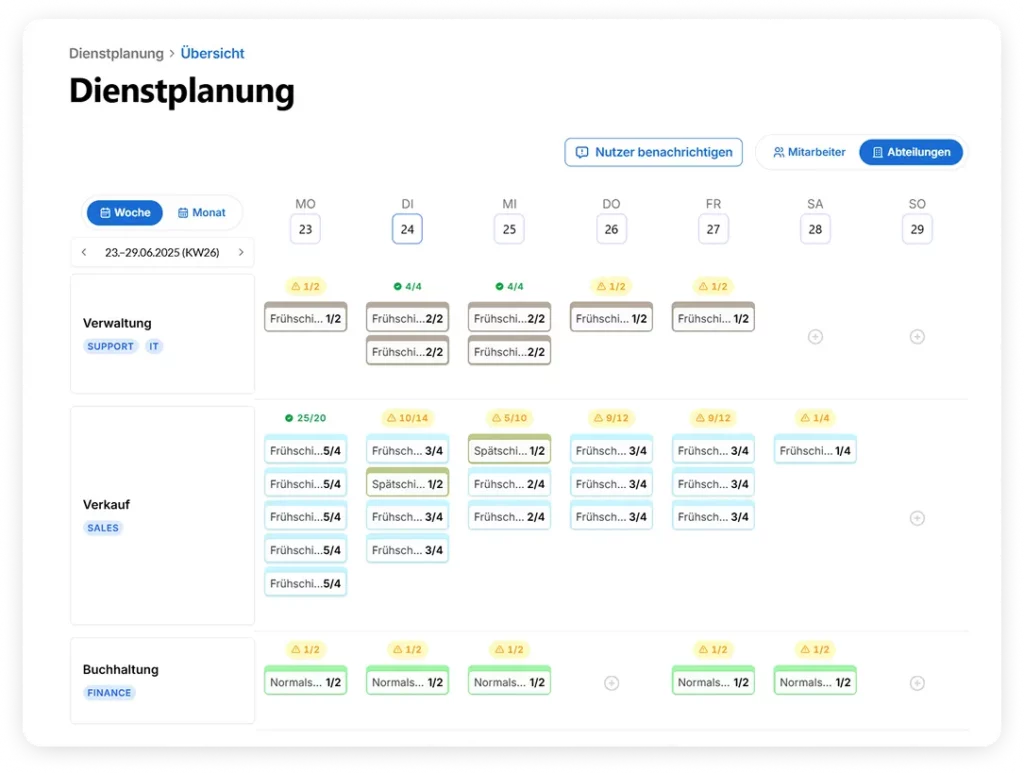
Task: Show Mitarbeiter view
Action: (x=809, y=152)
